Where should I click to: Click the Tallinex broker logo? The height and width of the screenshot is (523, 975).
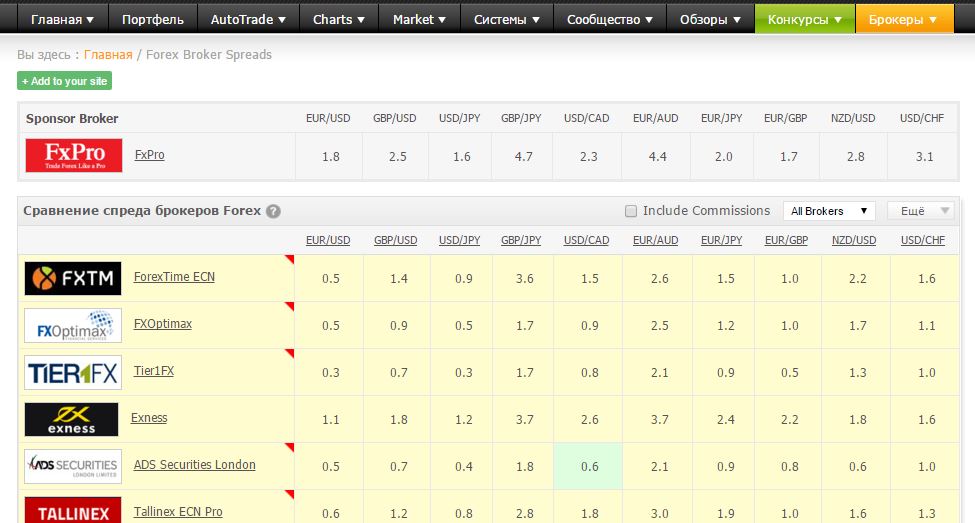coord(73,511)
